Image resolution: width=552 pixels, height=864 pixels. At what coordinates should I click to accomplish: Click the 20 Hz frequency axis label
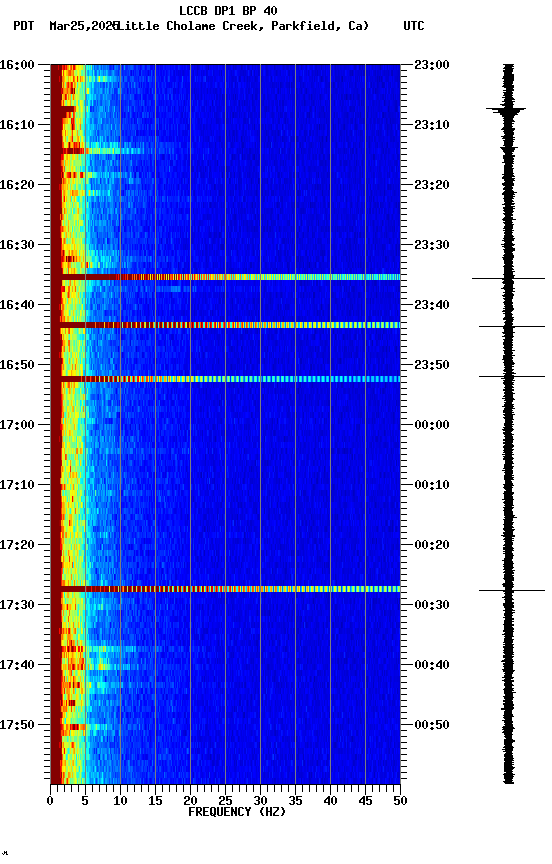tap(190, 801)
